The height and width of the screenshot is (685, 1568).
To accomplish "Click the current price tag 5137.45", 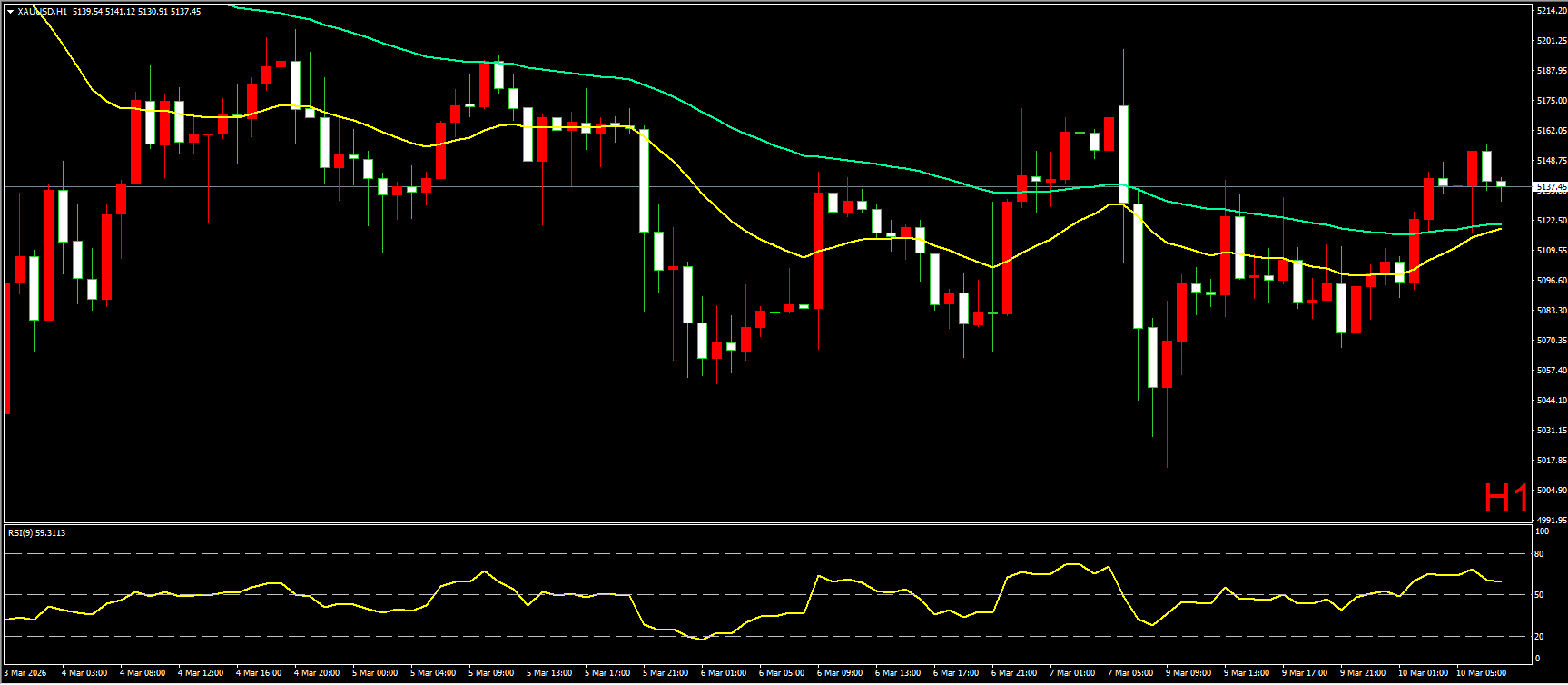I will tap(1549, 187).
